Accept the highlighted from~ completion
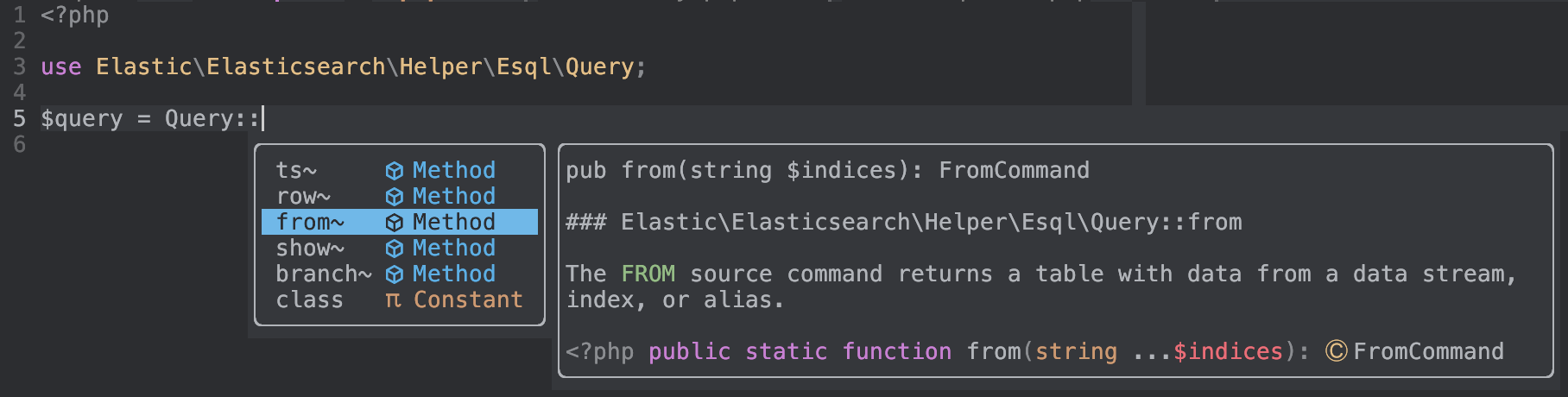The image size is (1568, 397). click(310, 223)
